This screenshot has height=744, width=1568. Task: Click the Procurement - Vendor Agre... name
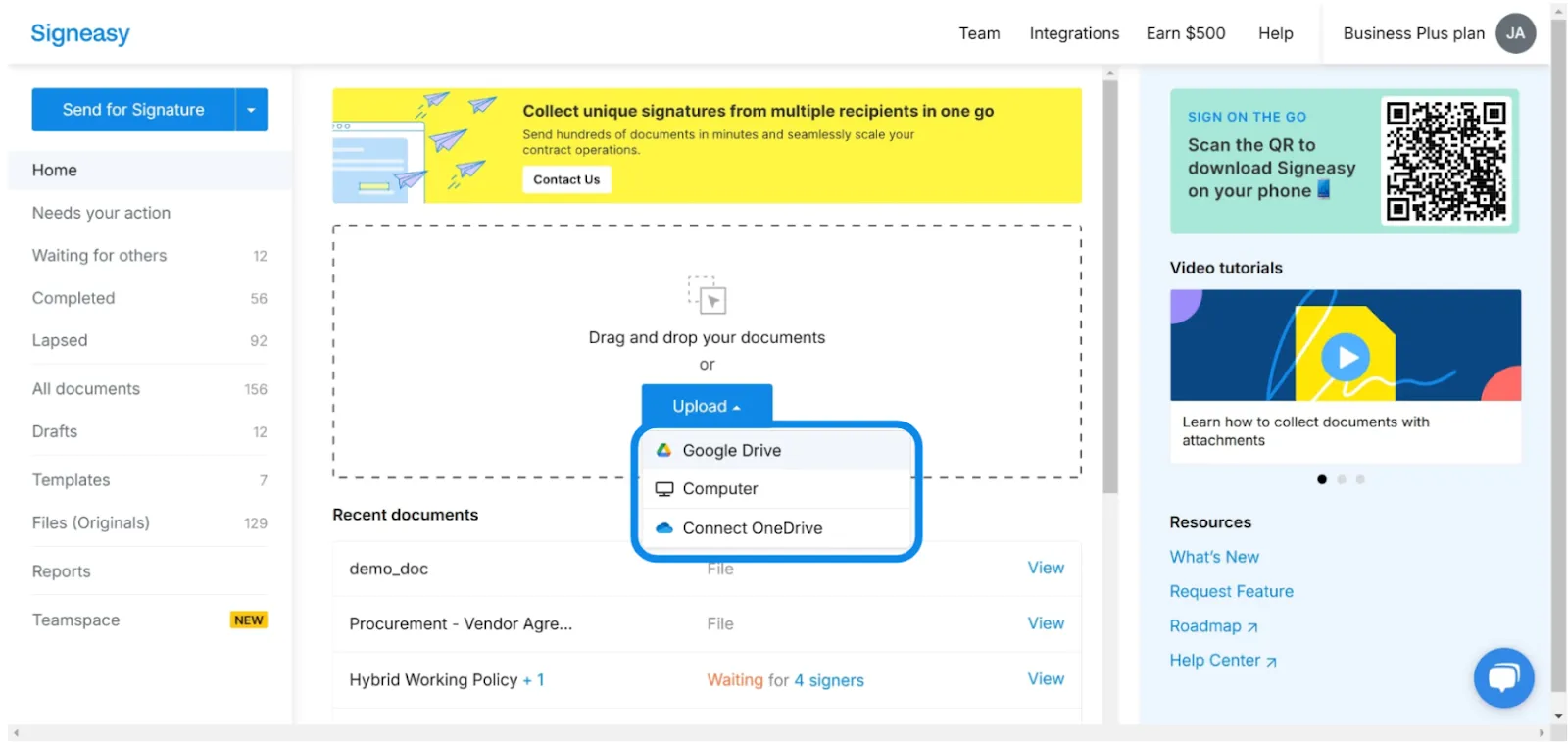click(461, 623)
